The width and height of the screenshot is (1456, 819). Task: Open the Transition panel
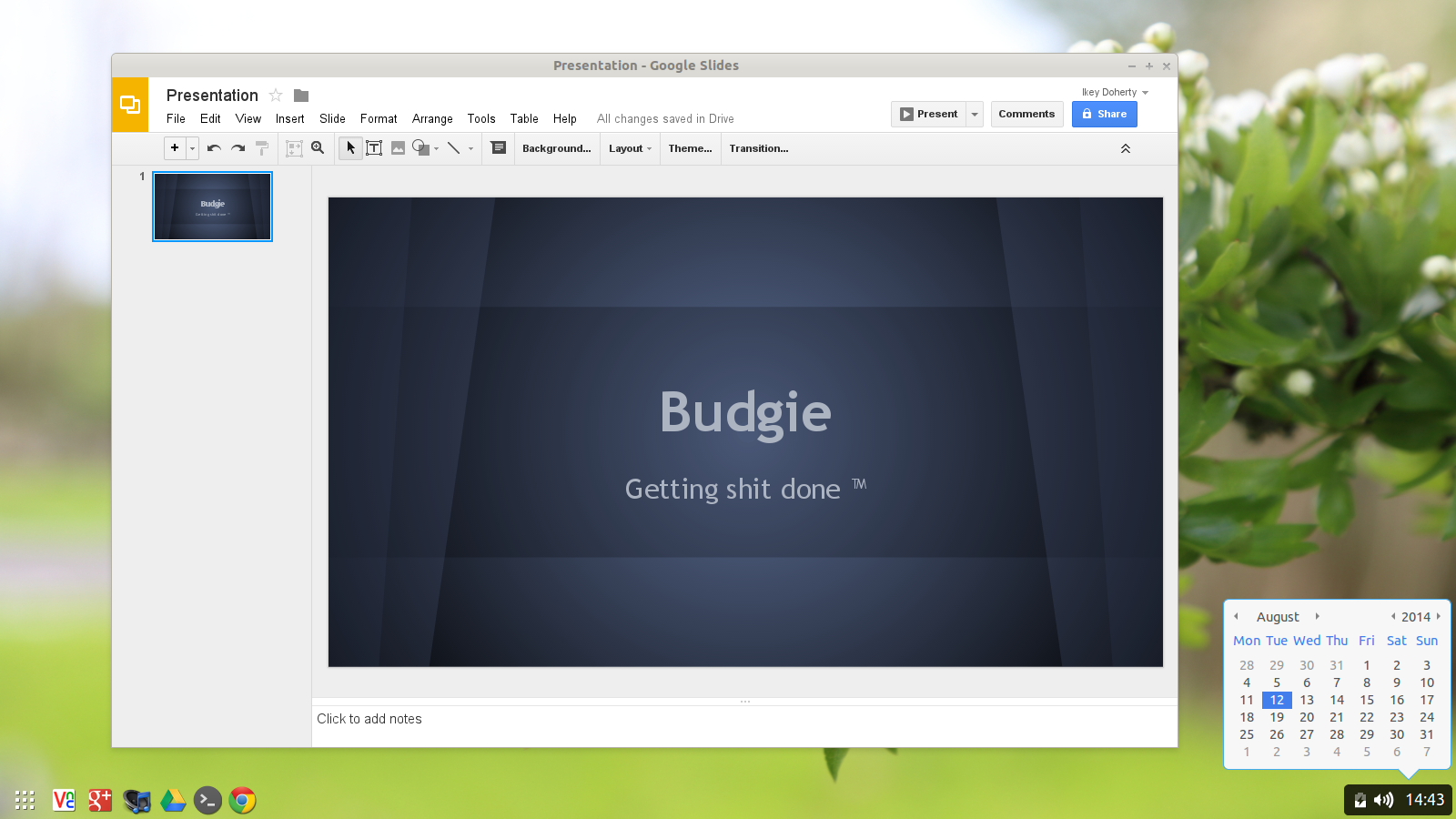(x=759, y=148)
